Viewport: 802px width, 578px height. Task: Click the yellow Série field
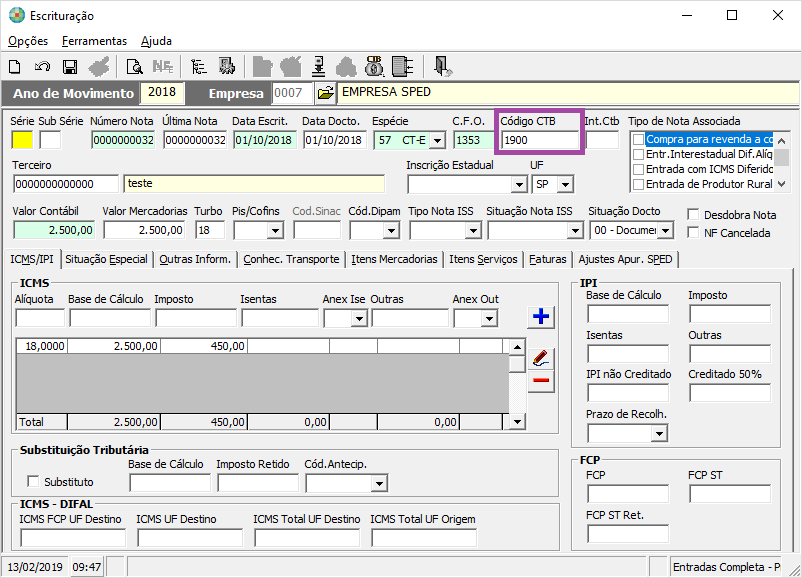[22, 140]
